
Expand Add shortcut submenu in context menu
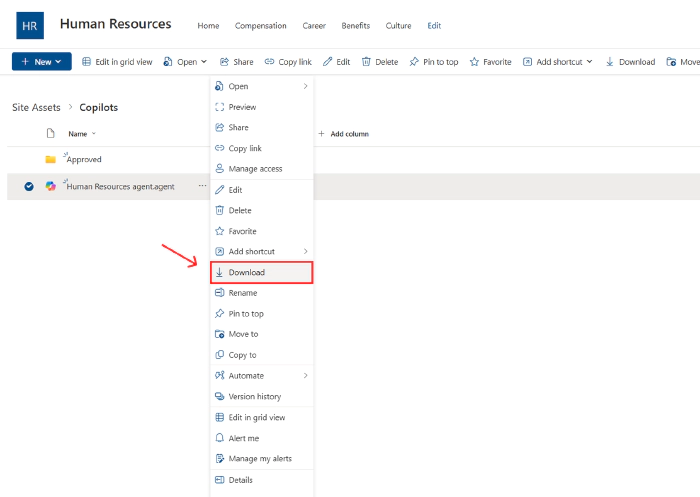click(262, 251)
